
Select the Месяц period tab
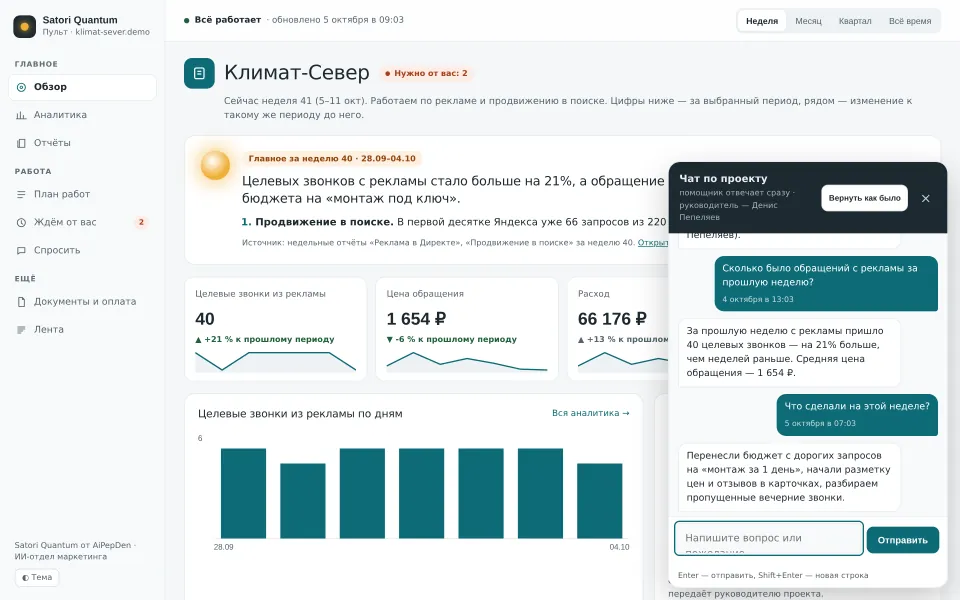(808, 21)
